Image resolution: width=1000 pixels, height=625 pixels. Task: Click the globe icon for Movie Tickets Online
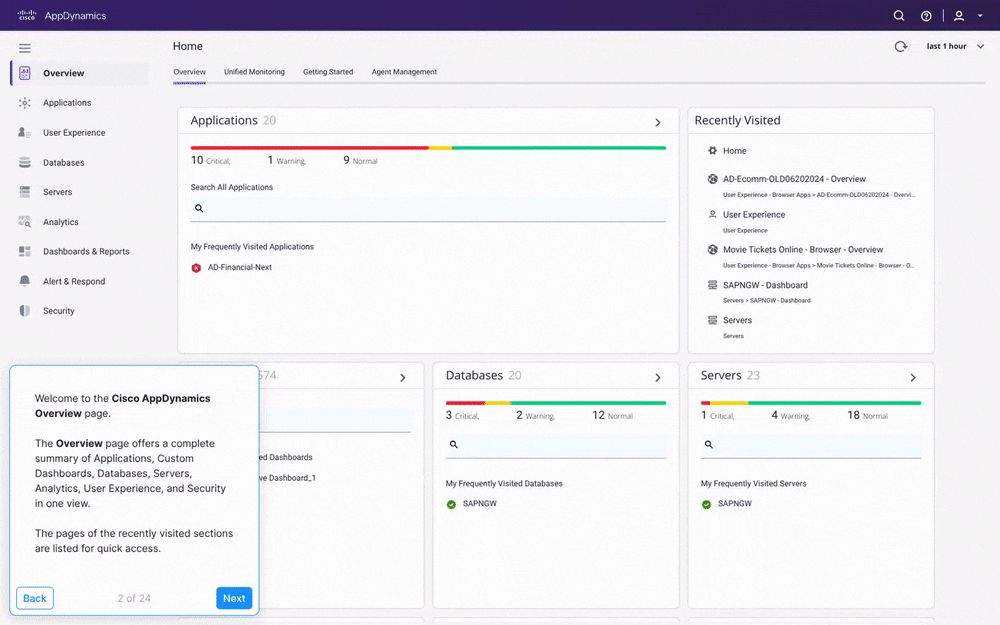(x=712, y=249)
